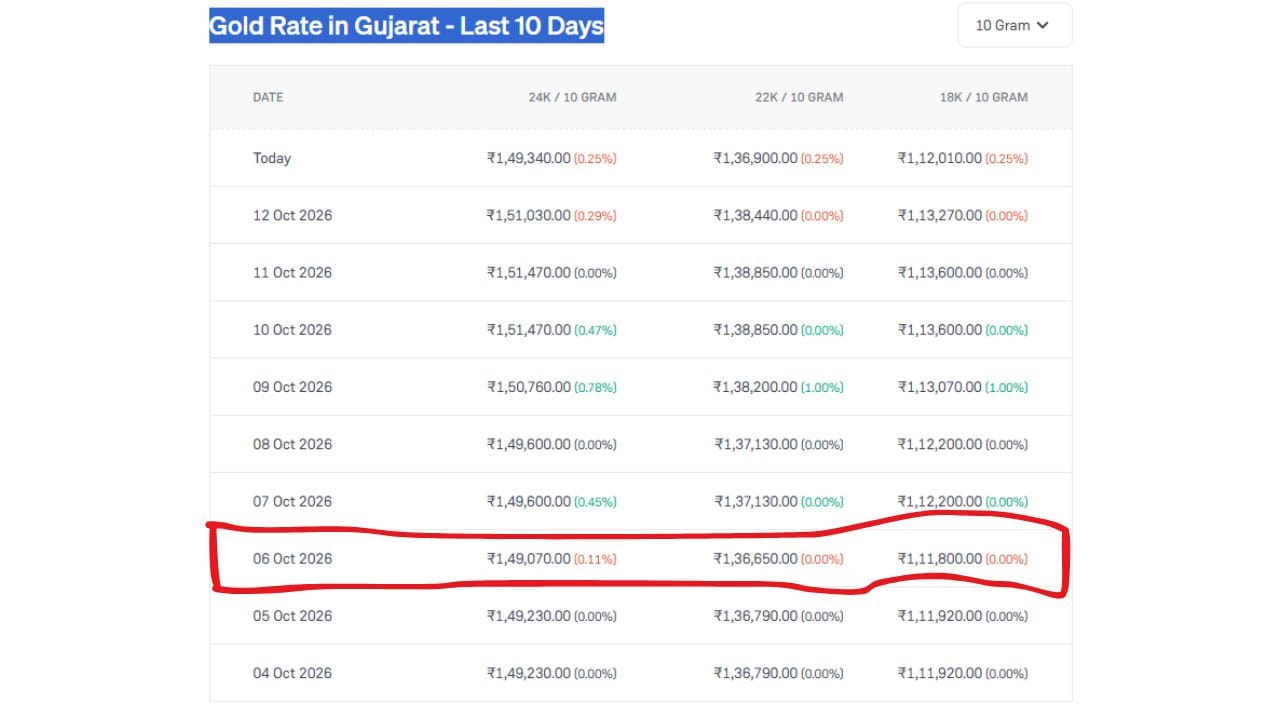Click the 07 Oct 2026 date cell
This screenshot has height=720, width=1280.
pyautogui.click(x=292, y=501)
